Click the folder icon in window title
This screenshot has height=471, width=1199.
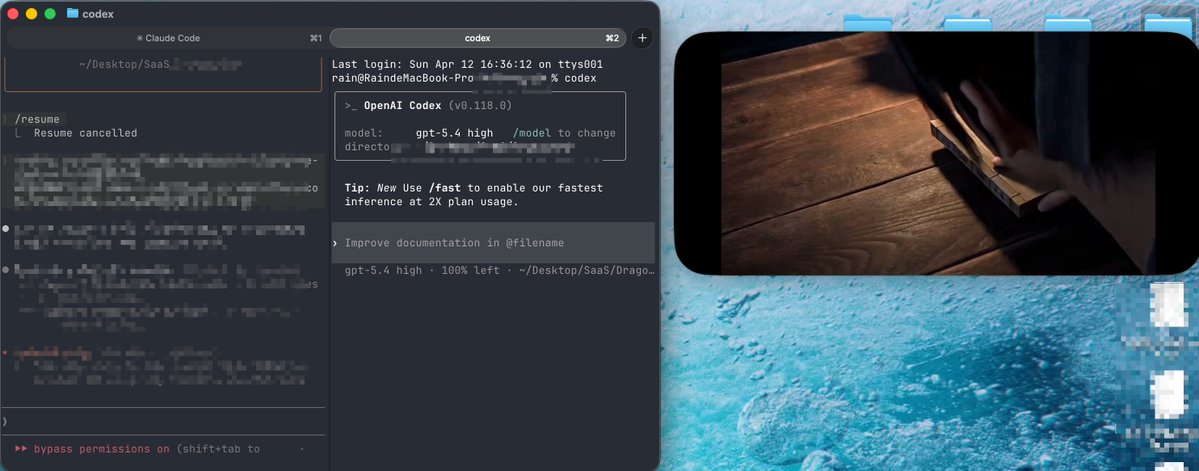pyautogui.click(x=73, y=14)
